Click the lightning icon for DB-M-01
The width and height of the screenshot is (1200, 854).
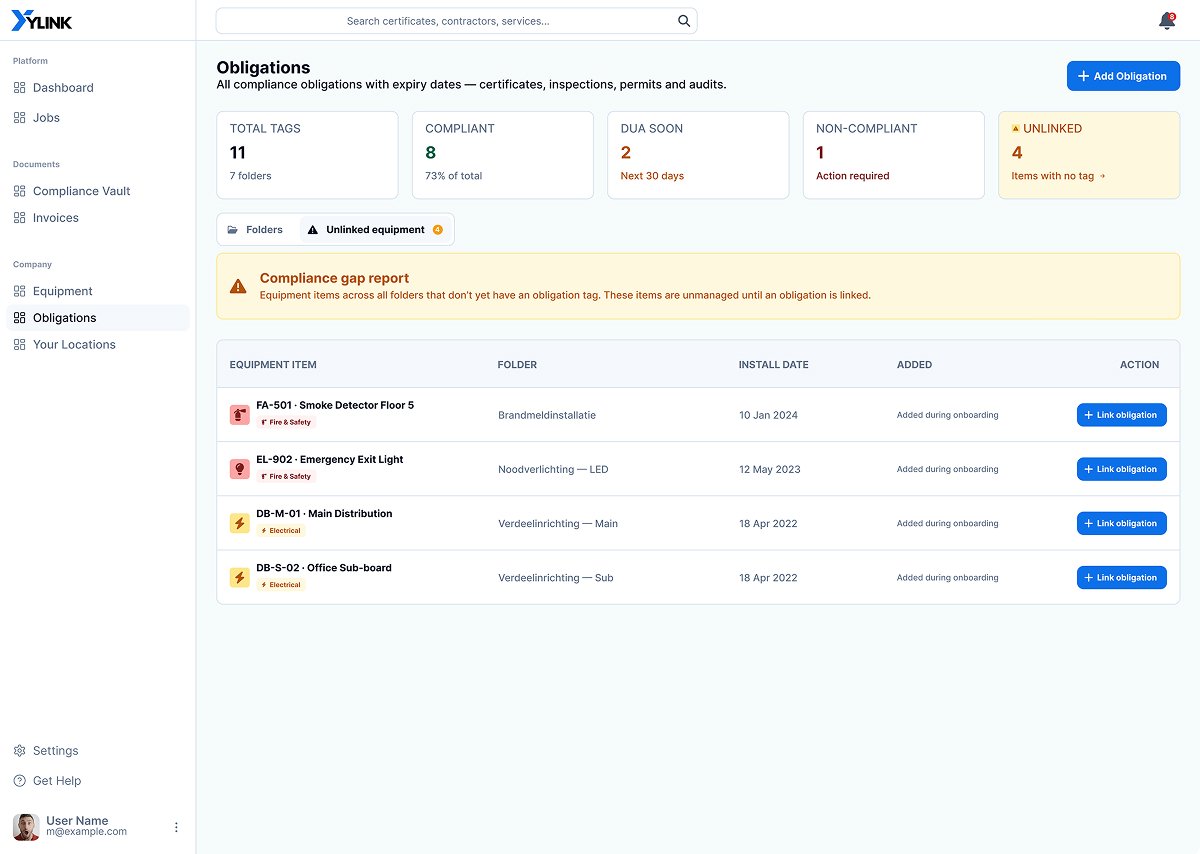click(x=240, y=523)
